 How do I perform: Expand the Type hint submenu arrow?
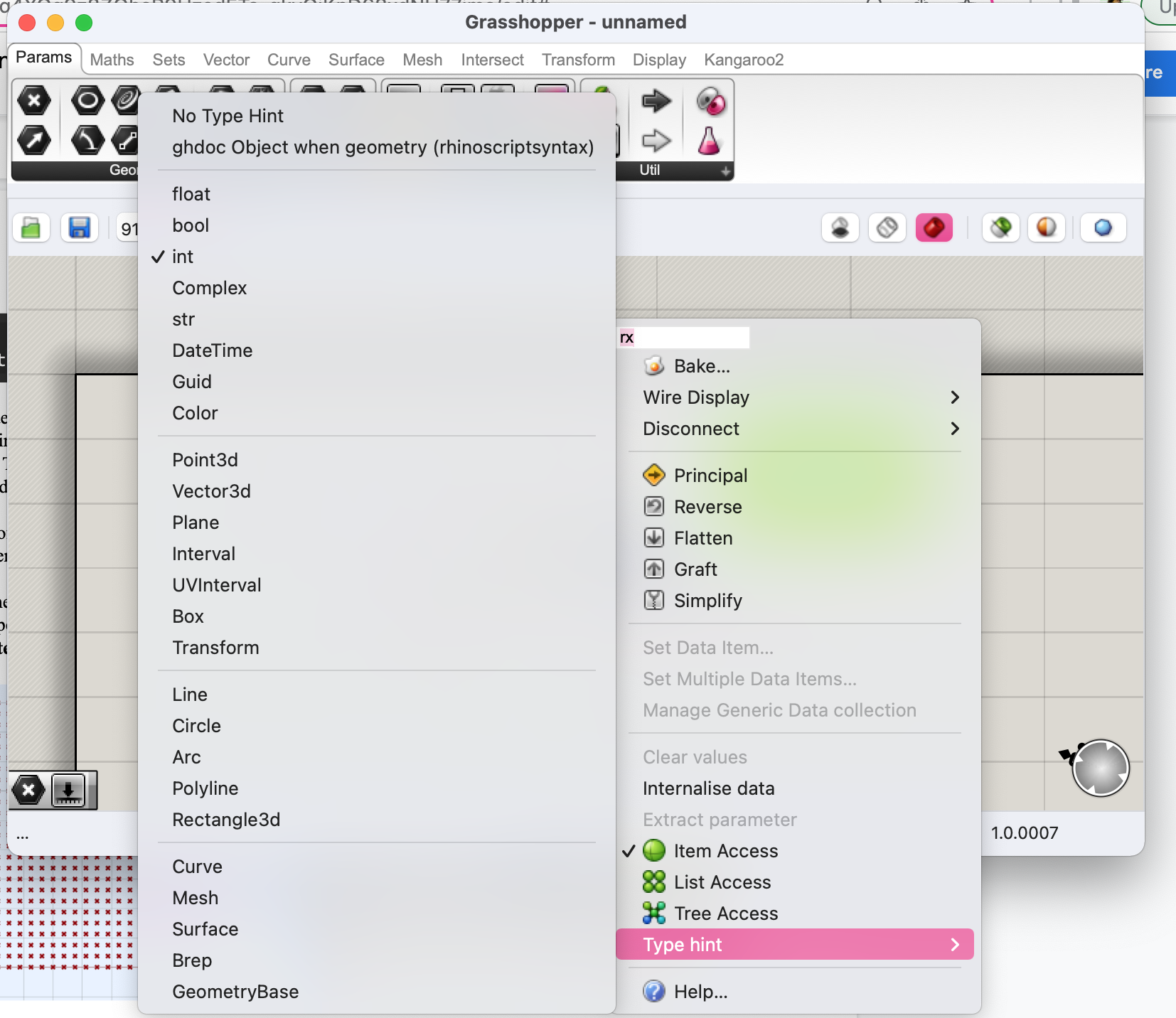point(955,945)
